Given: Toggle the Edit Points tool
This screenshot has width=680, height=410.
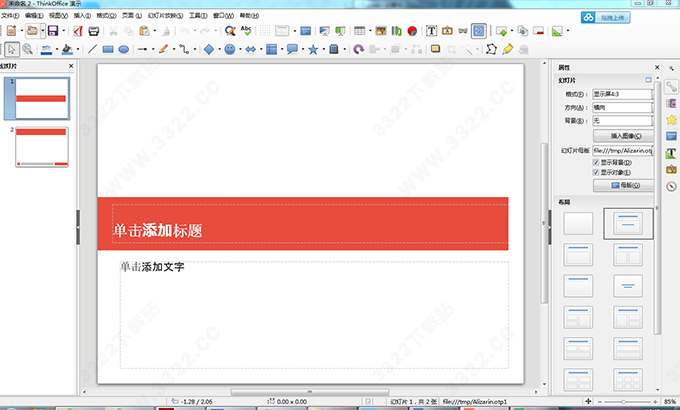Looking at the screenshot, I should coord(491,49).
